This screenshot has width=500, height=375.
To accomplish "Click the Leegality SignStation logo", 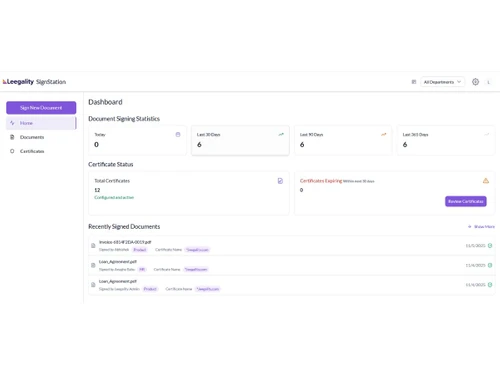I will 34,82.
